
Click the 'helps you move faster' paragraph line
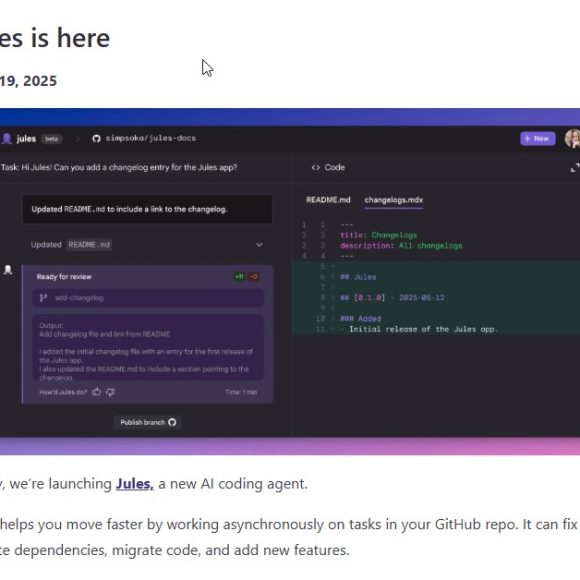(x=289, y=525)
